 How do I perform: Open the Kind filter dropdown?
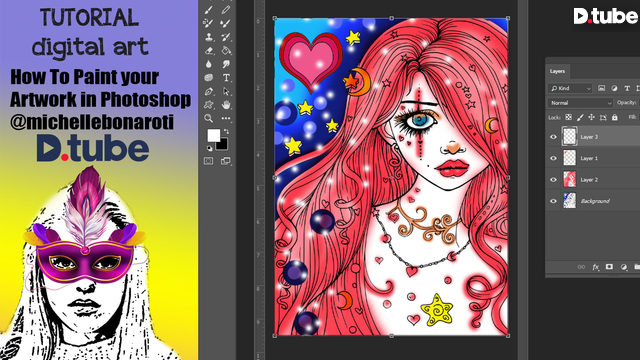pyautogui.click(x=570, y=88)
